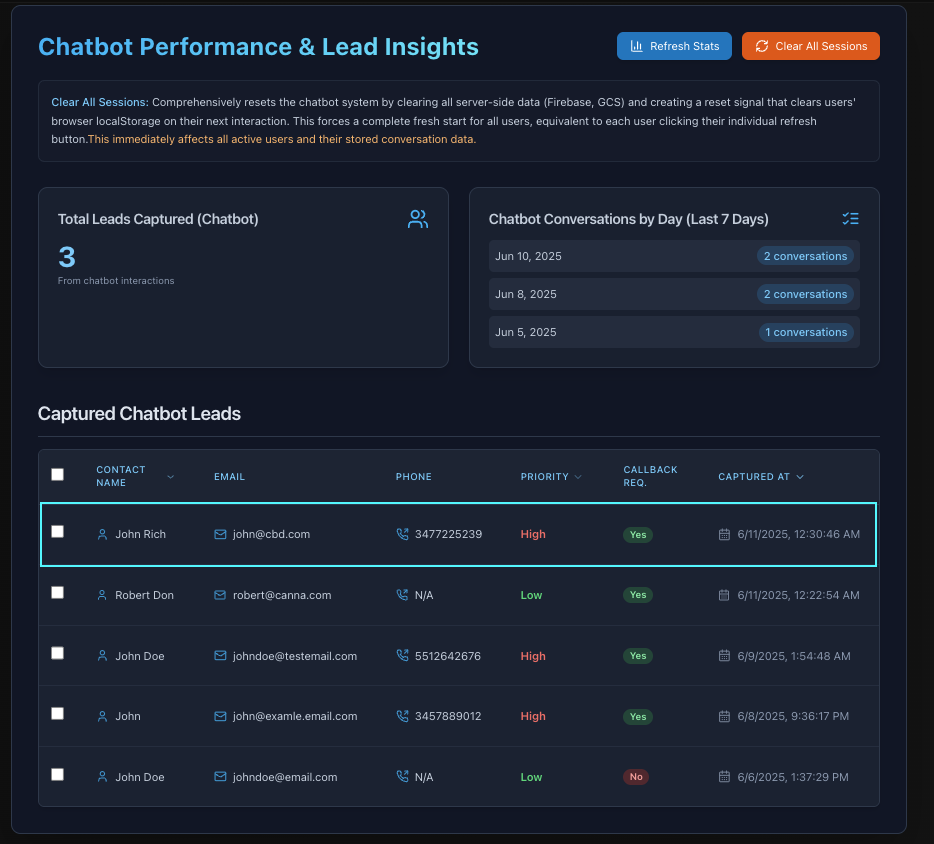Check the select-all checkbox in table header

click(x=57, y=473)
